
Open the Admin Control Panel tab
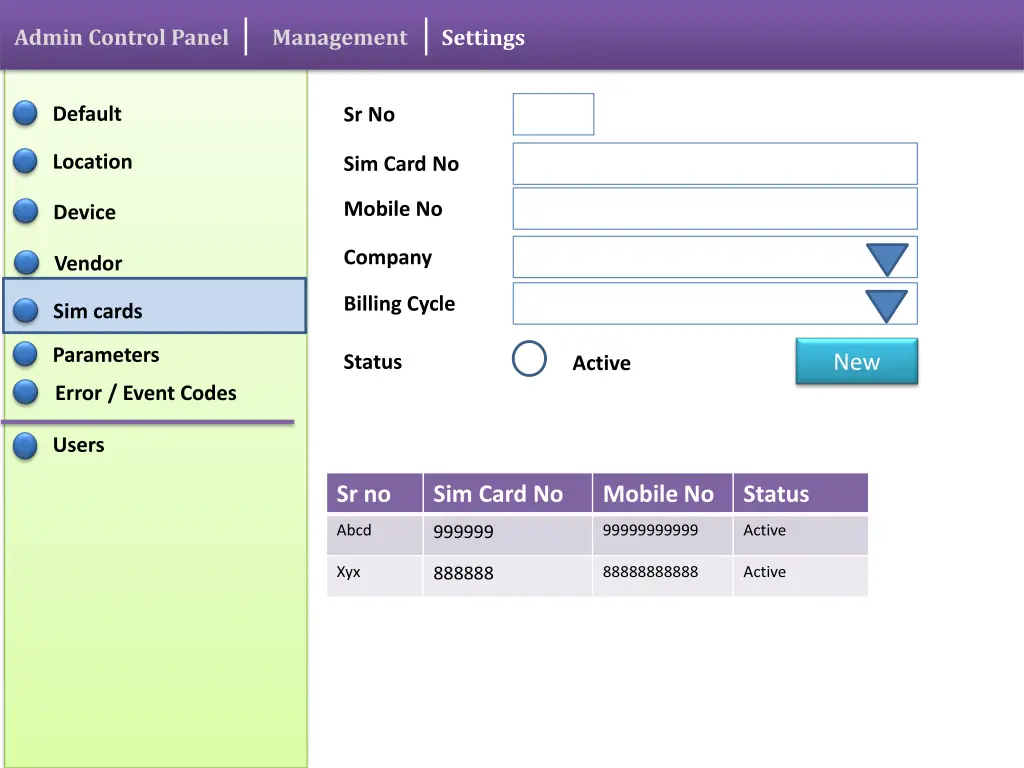point(121,38)
